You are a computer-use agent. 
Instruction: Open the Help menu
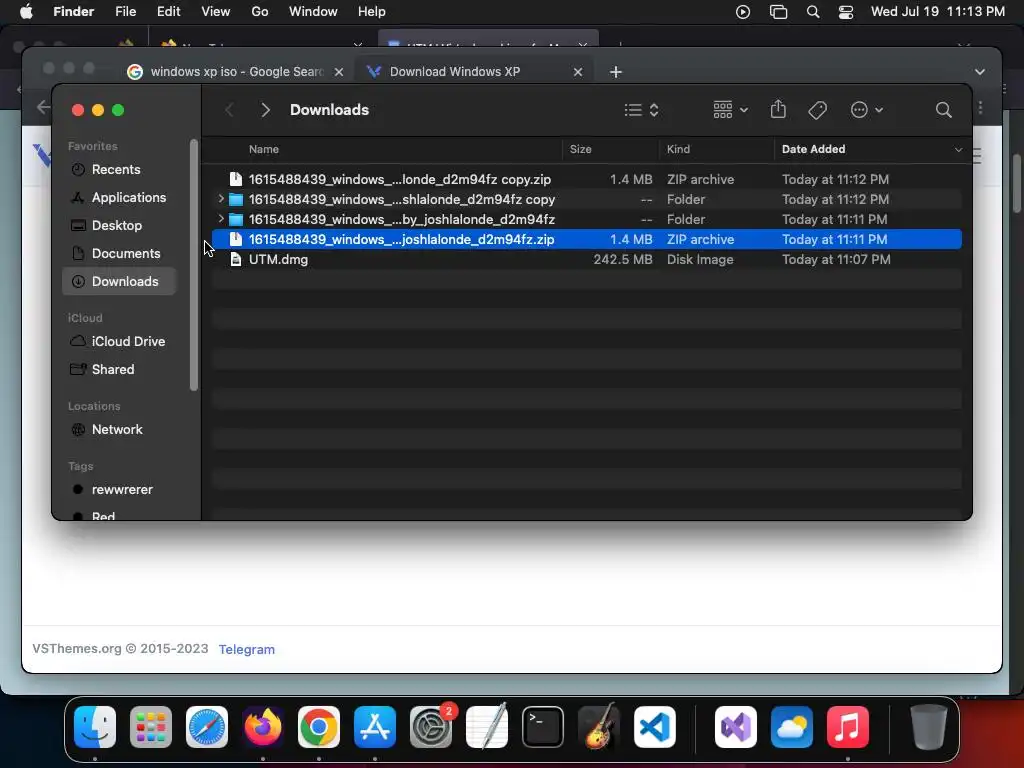point(372,12)
